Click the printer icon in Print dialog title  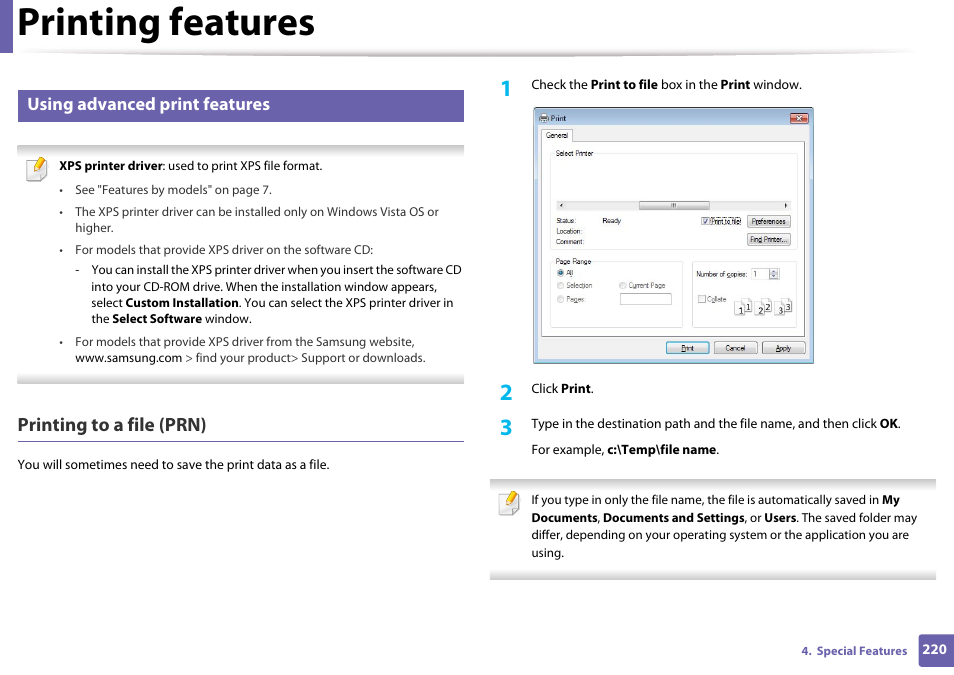click(543, 118)
